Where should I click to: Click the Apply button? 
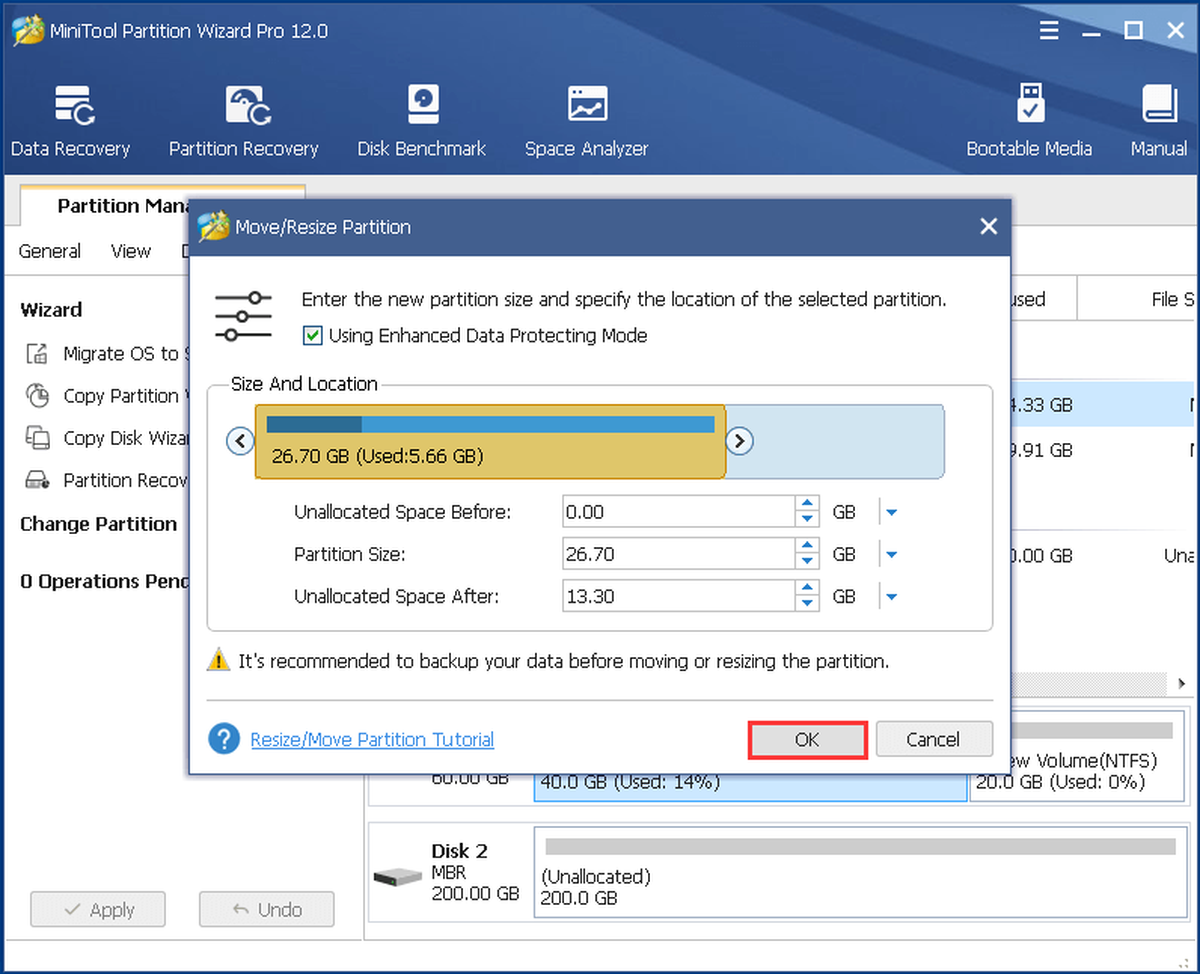tap(98, 910)
